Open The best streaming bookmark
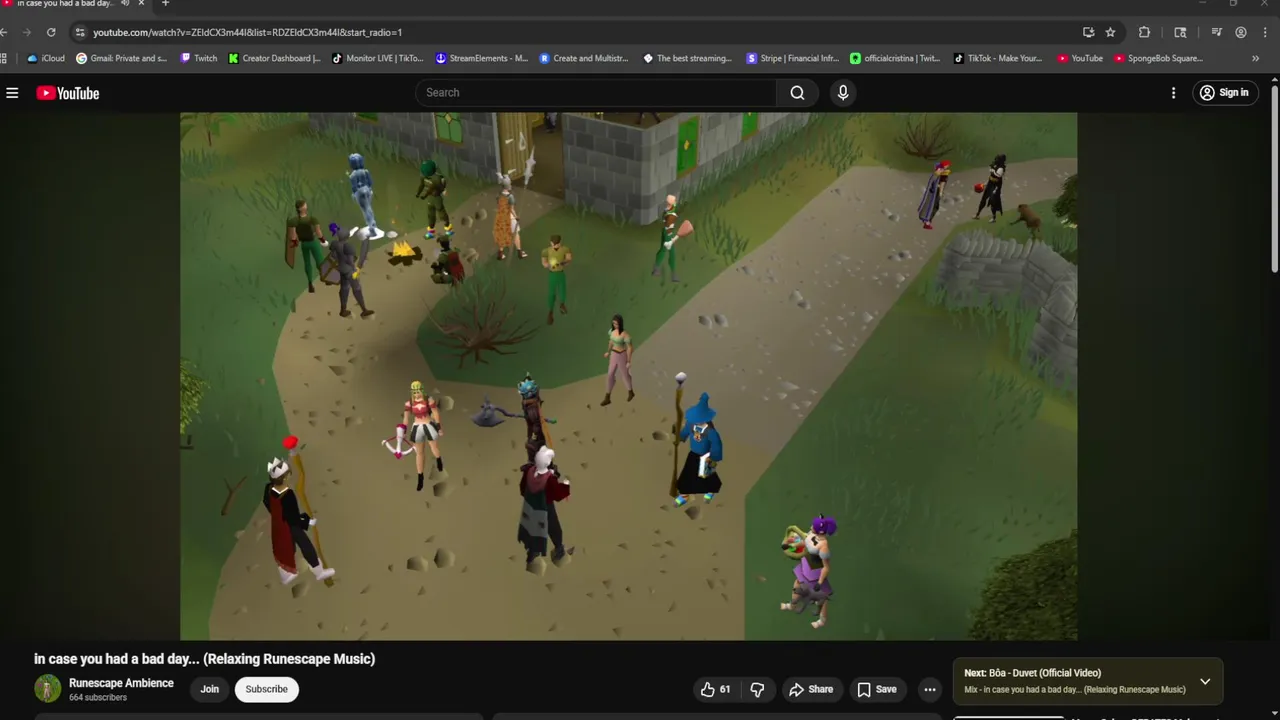The height and width of the screenshot is (720, 1280). click(688, 58)
